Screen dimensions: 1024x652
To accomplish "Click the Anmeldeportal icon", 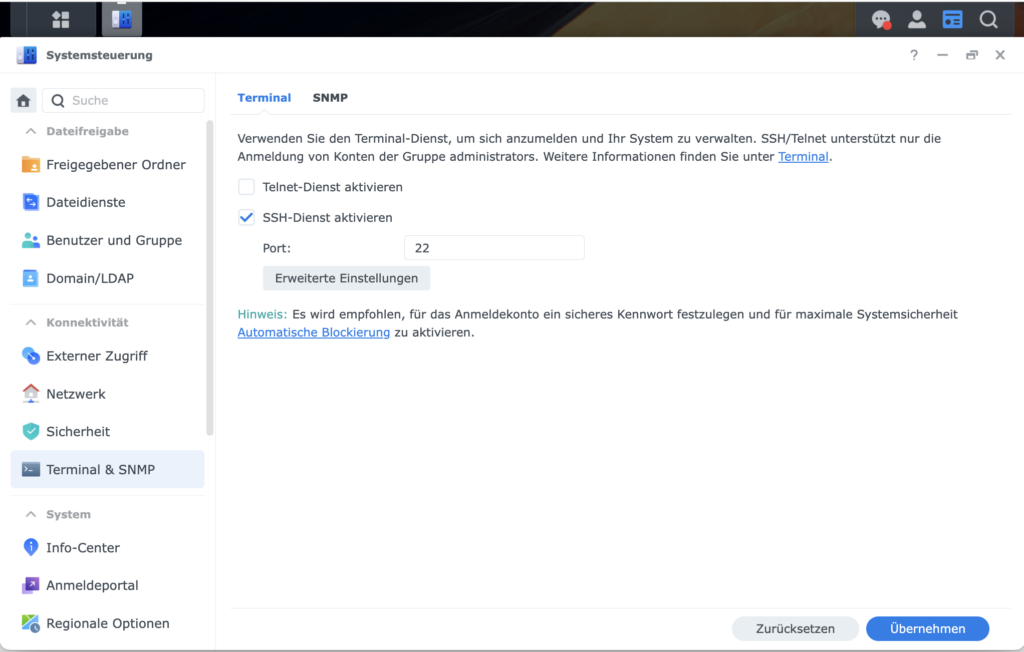I will pyautogui.click(x=31, y=585).
